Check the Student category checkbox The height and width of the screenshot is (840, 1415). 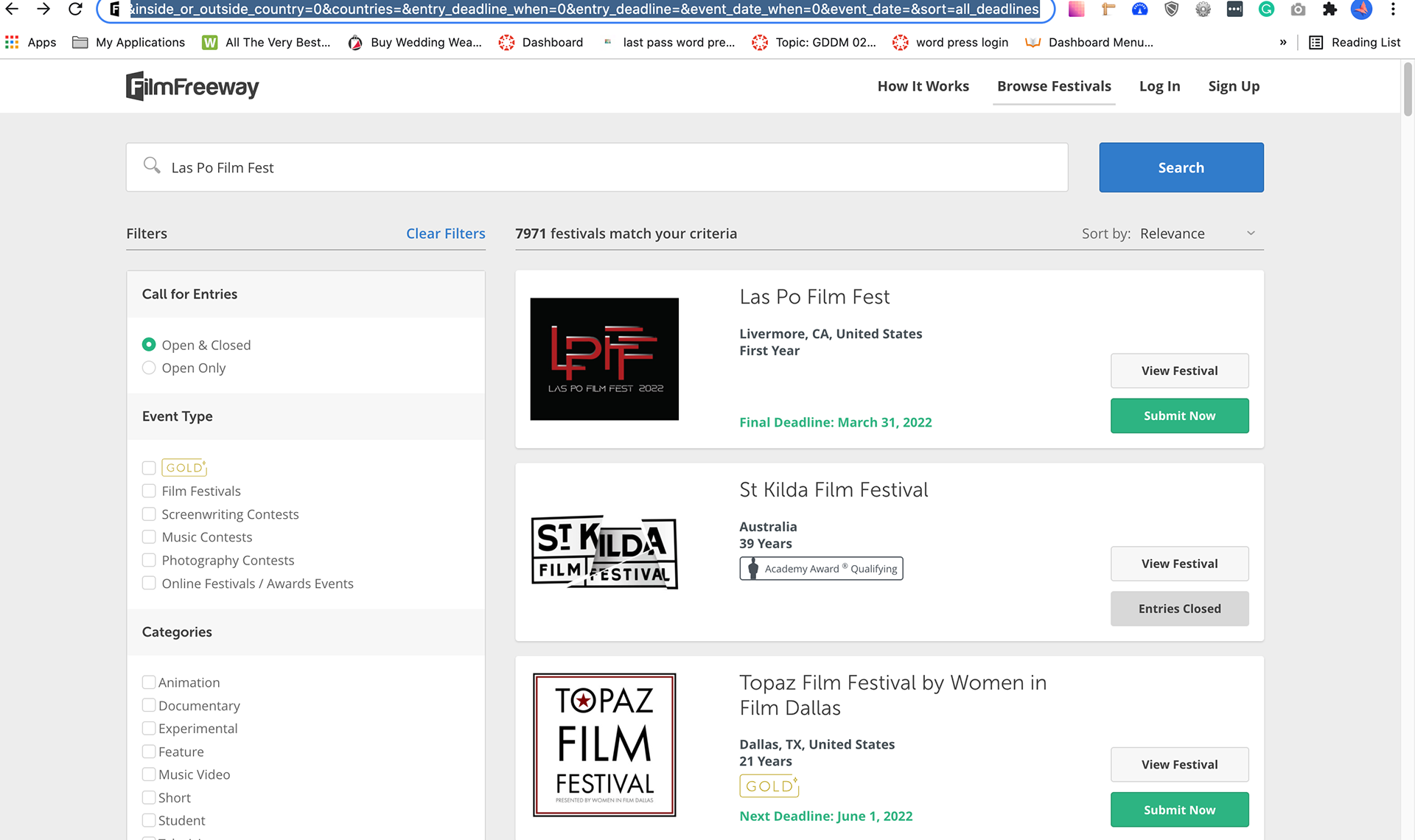[149, 820]
